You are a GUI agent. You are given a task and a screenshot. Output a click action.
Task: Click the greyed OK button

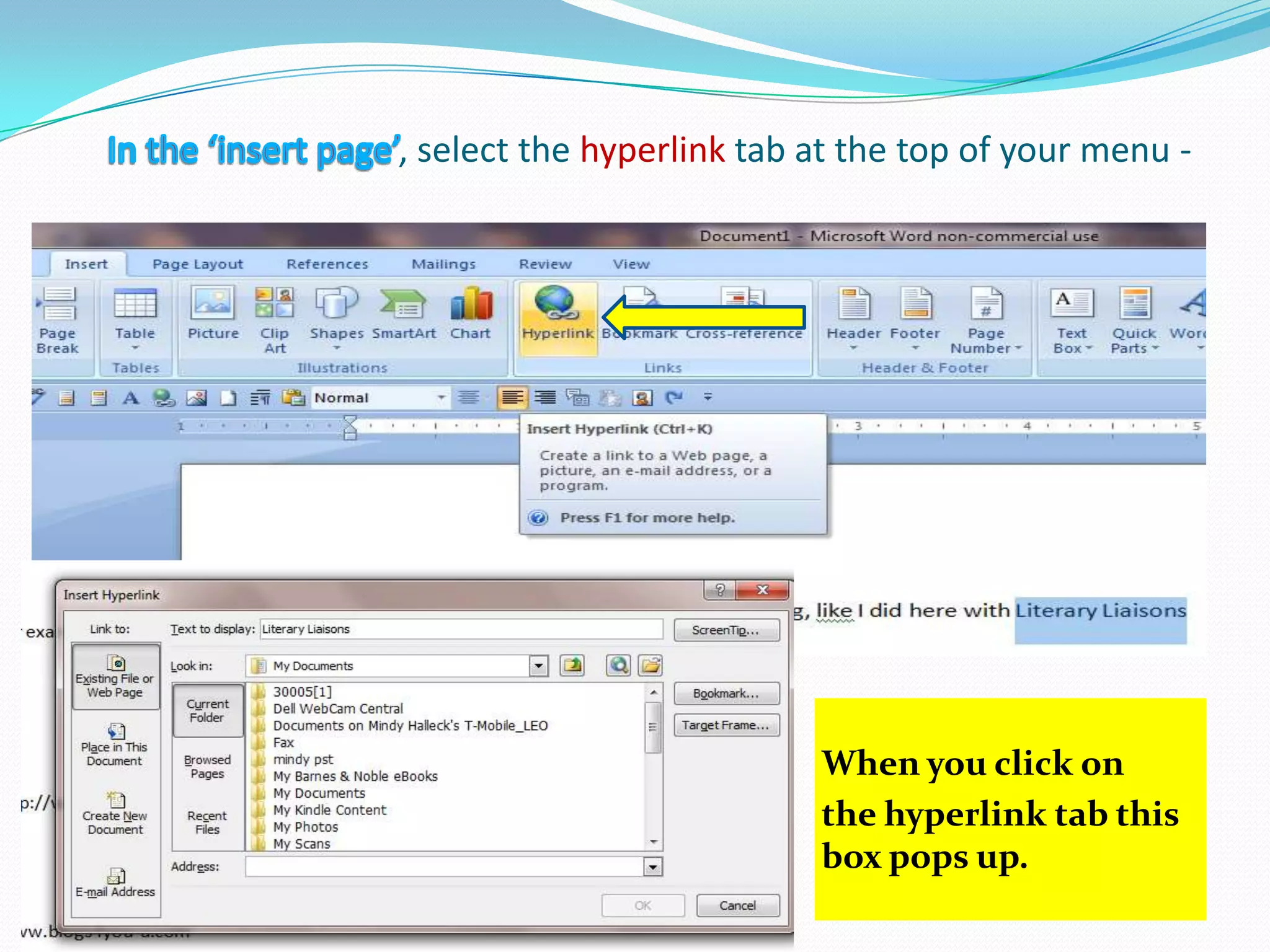click(x=643, y=906)
